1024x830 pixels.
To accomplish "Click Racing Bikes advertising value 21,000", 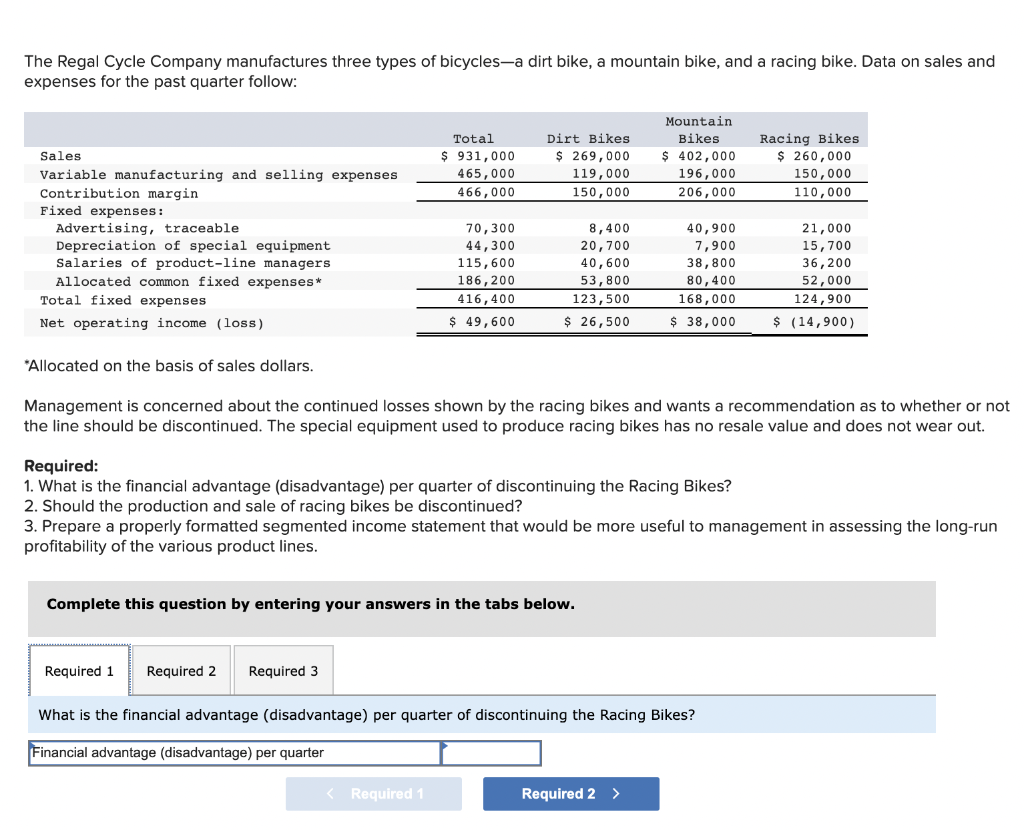I will 826,228.
